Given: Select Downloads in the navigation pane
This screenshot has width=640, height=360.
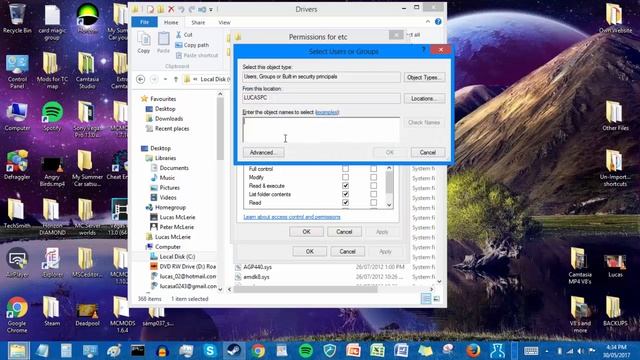Looking at the screenshot, I should (x=169, y=119).
